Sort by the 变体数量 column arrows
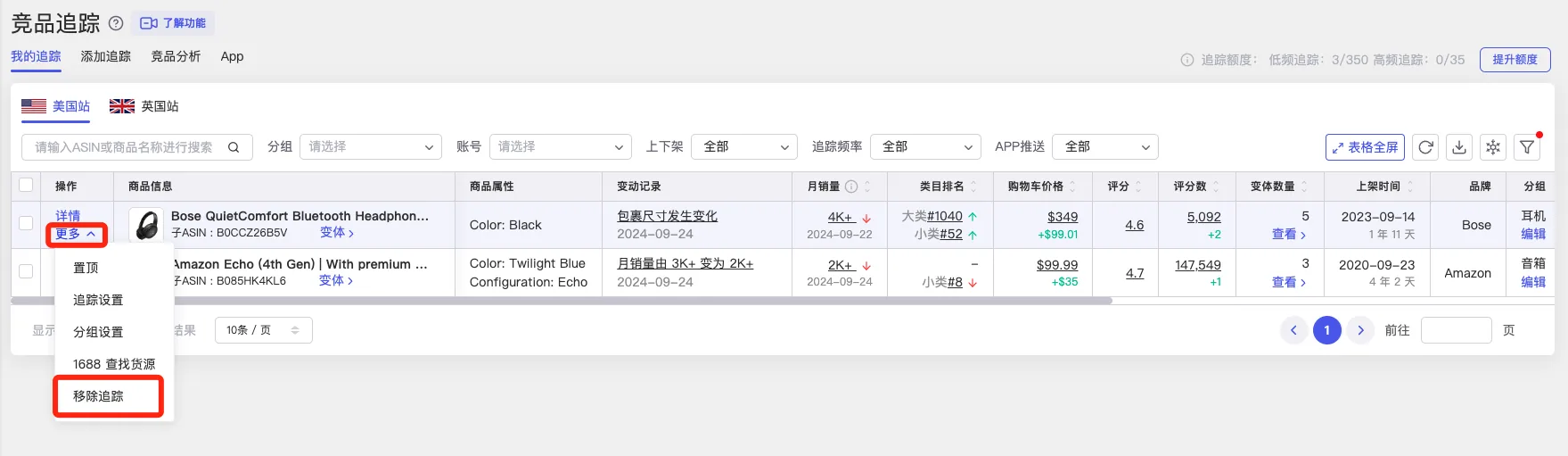Screen dimensions: 1568x456 pyautogui.click(x=1304, y=187)
